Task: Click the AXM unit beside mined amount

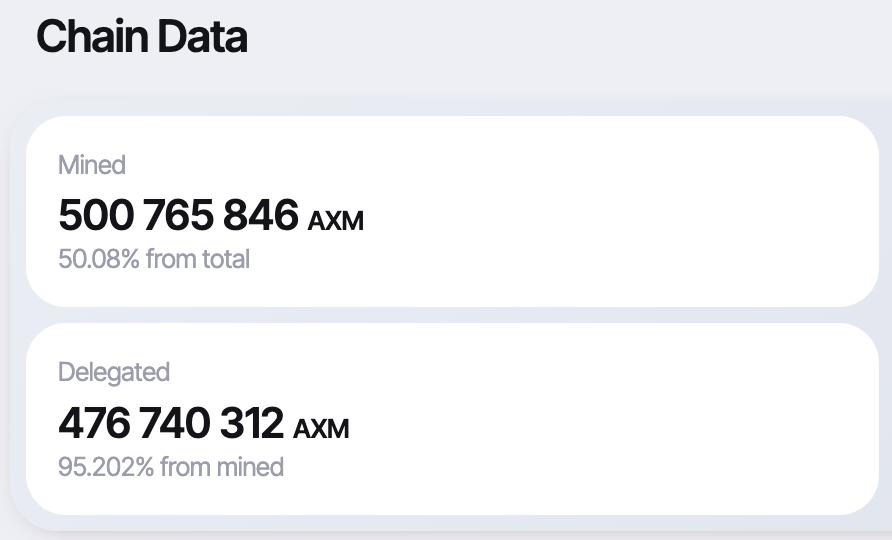Action: tap(335, 220)
